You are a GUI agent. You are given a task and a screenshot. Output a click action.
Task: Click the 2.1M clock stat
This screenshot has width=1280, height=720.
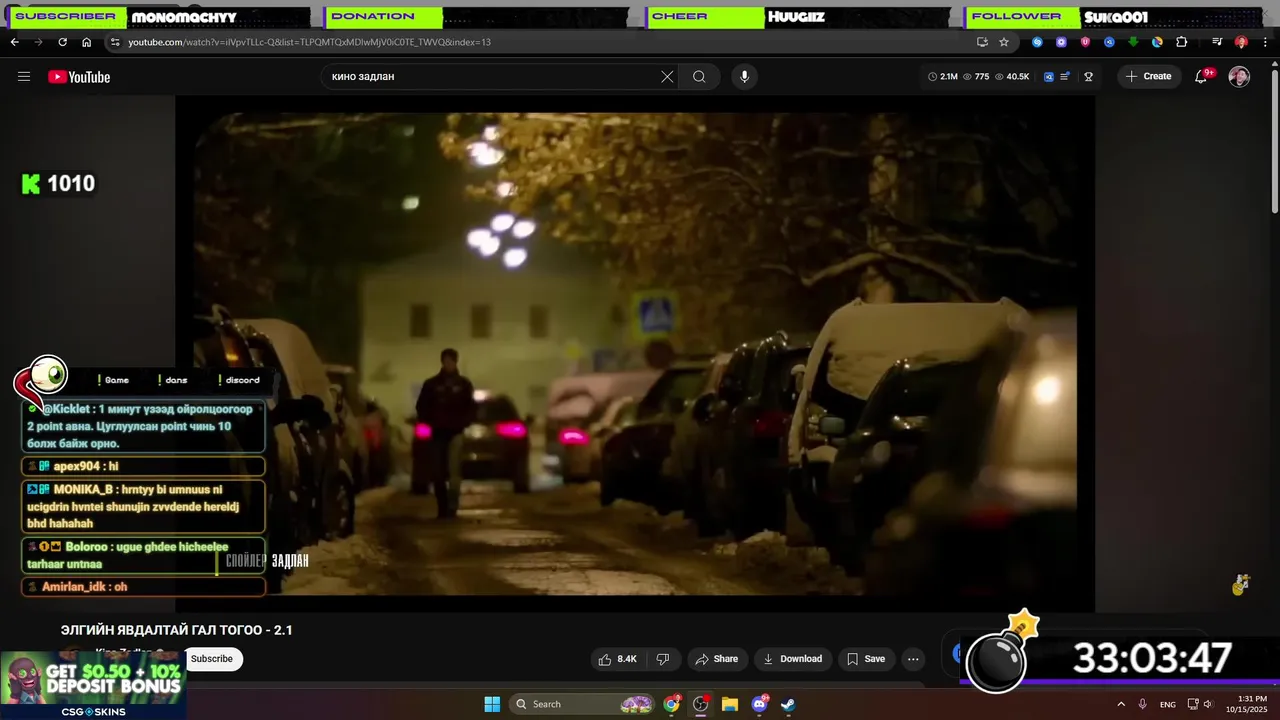(943, 76)
